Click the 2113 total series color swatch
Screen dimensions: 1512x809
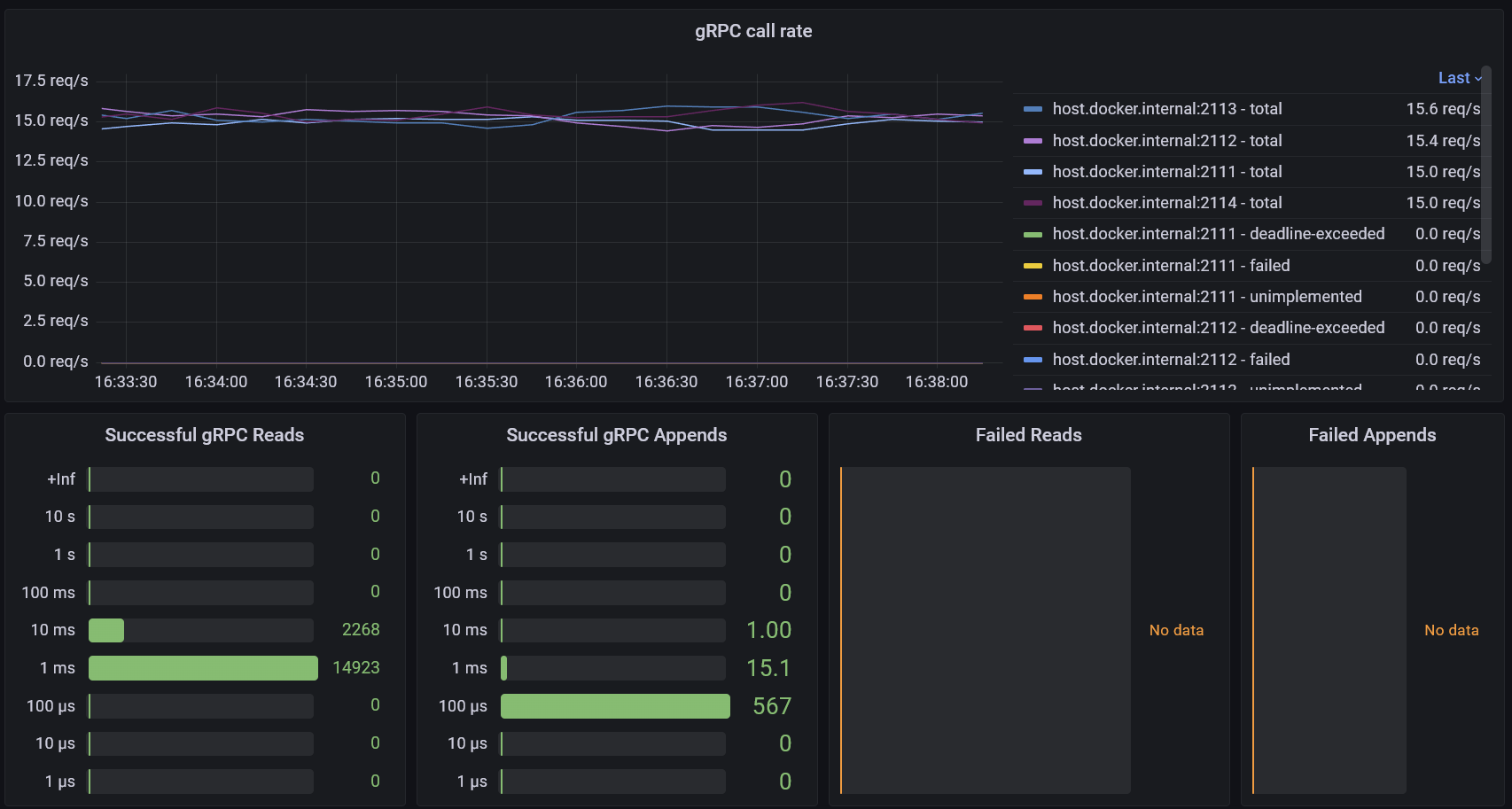pos(1033,109)
